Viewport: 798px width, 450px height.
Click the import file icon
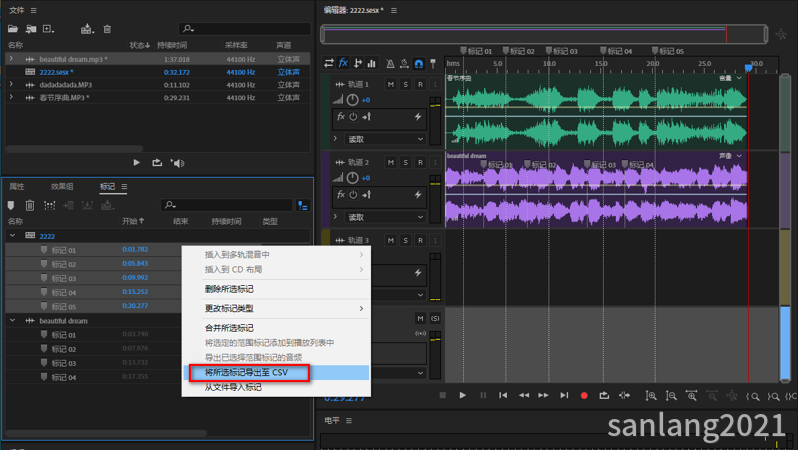click(x=31, y=29)
